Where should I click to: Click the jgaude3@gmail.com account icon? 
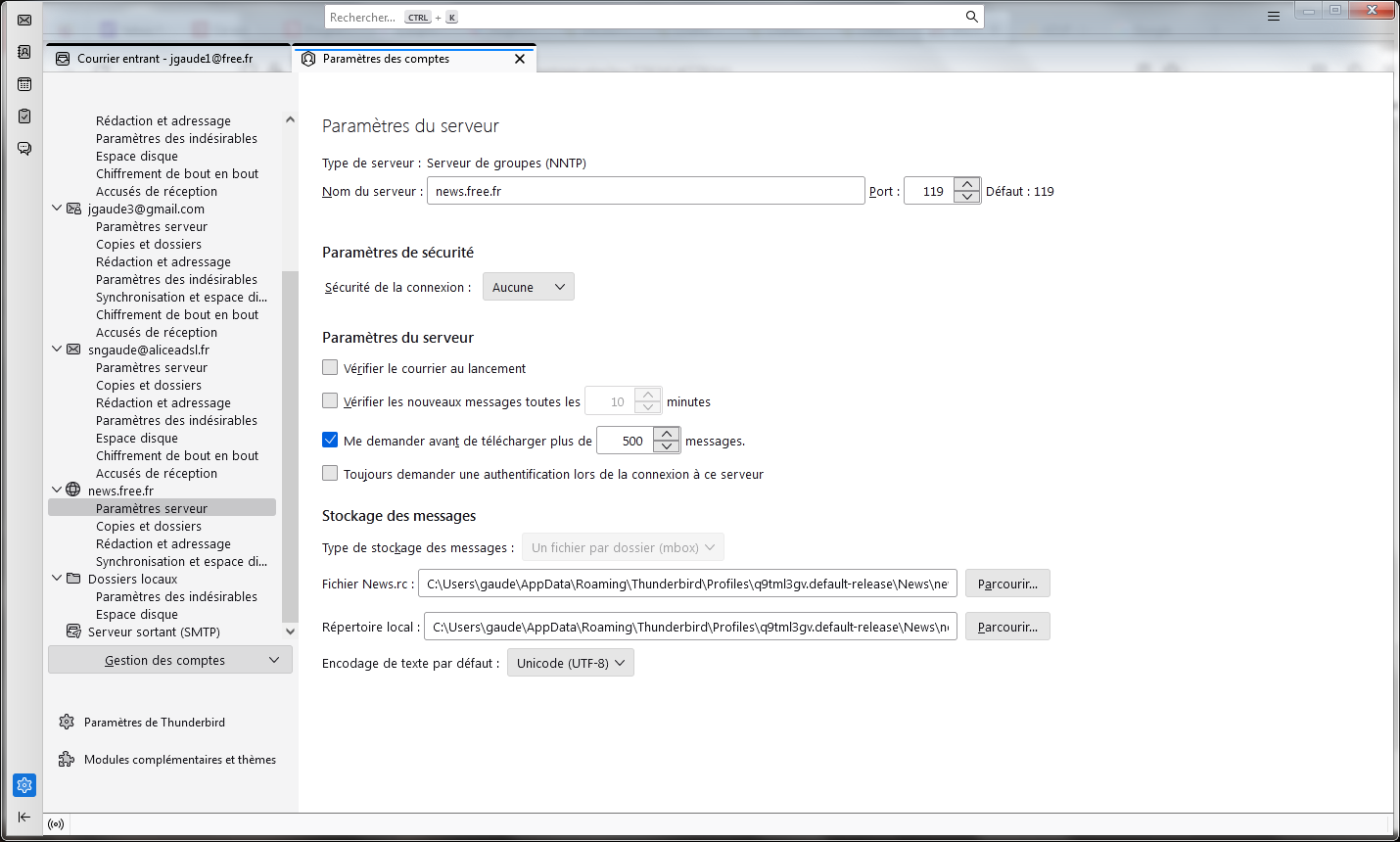73,209
